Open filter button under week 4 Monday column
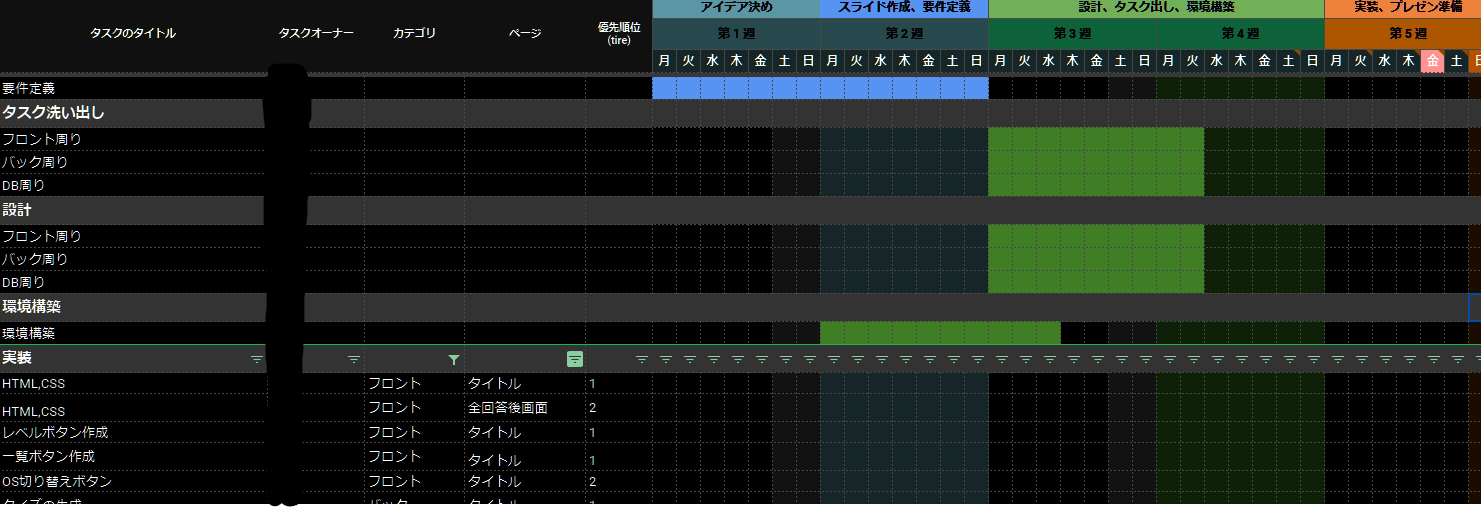The image size is (1481, 507). coord(1168,359)
